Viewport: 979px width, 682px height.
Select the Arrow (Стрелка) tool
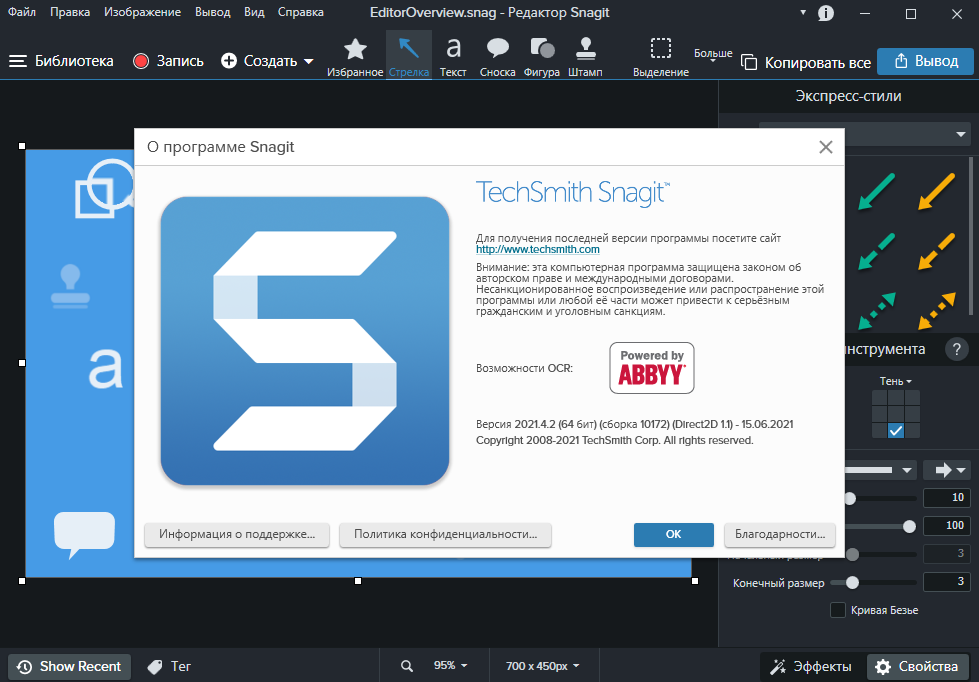click(x=408, y=55)
